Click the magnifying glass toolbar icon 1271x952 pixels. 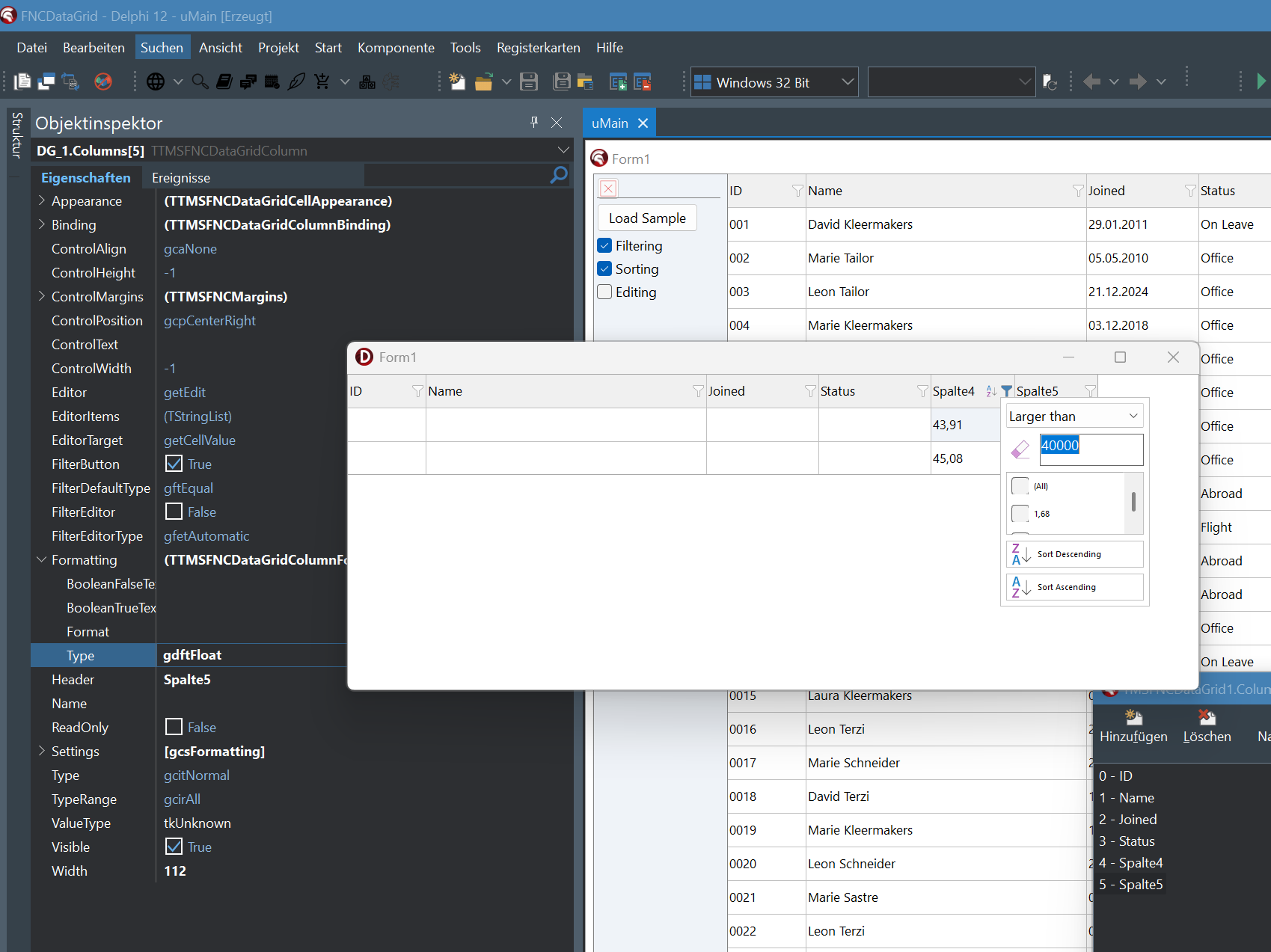(x=200, y=82)
